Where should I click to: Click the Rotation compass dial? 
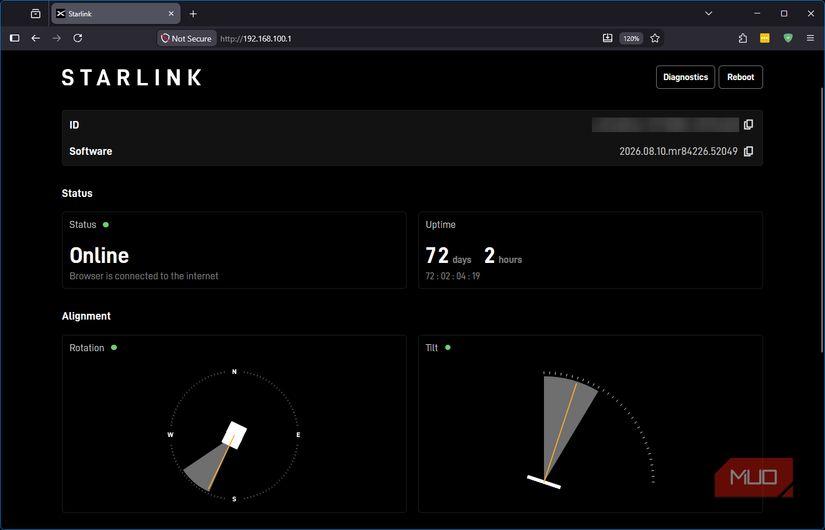point(234,435)
